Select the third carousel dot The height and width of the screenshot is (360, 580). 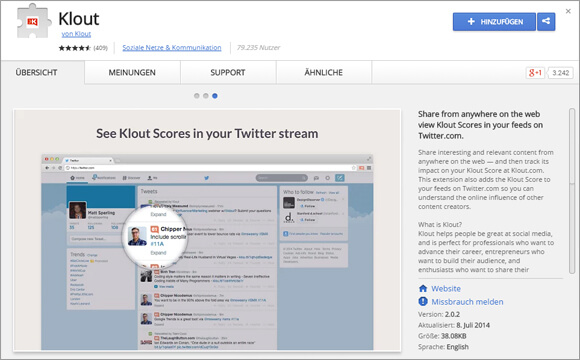(215, 96)
